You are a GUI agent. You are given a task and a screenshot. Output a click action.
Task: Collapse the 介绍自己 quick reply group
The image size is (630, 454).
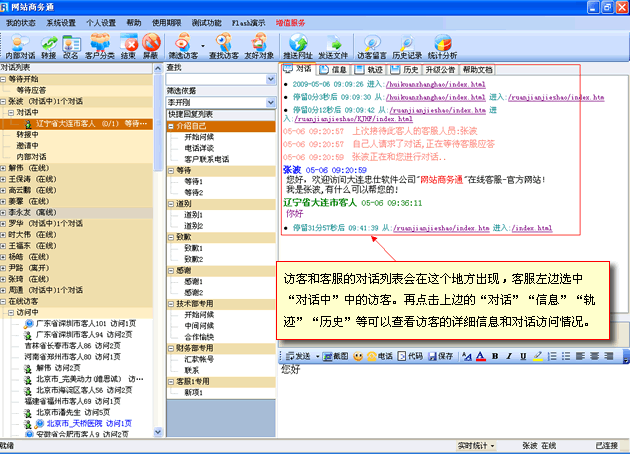[171, 125]
